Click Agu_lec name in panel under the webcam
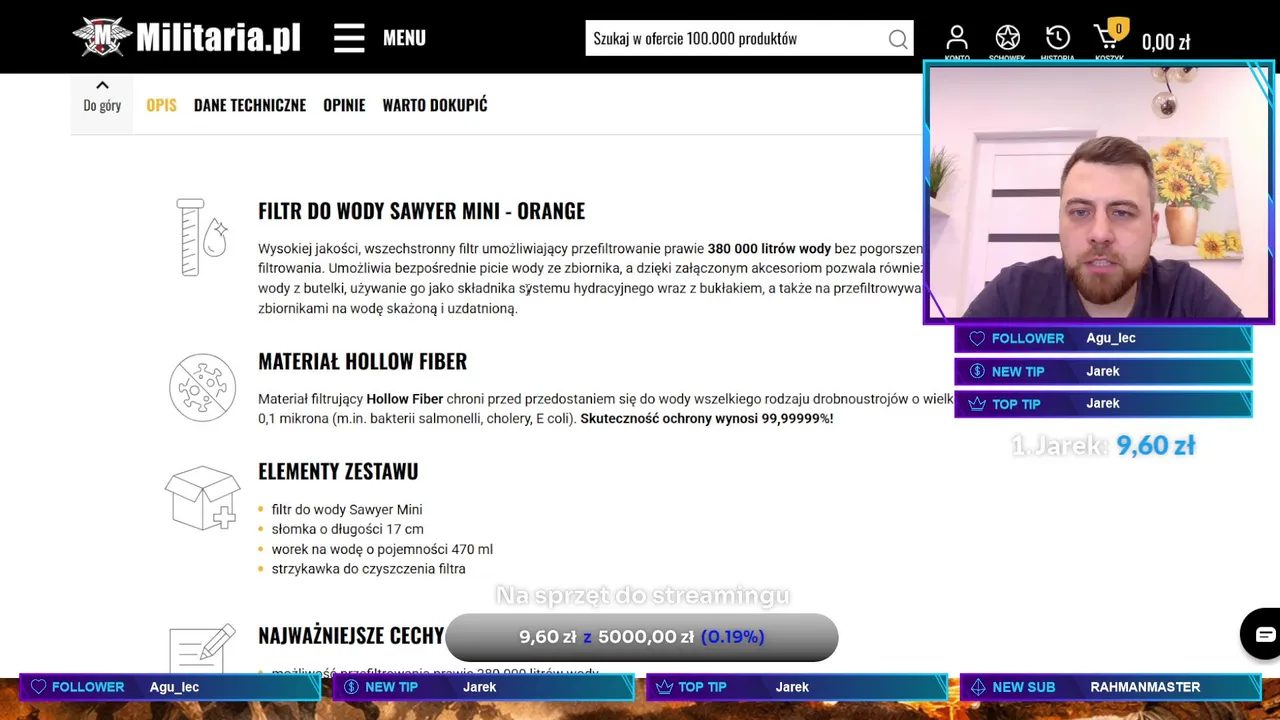Image resolution: width=1280 pixels, height=720 pixels. [x=1111, y=338]
